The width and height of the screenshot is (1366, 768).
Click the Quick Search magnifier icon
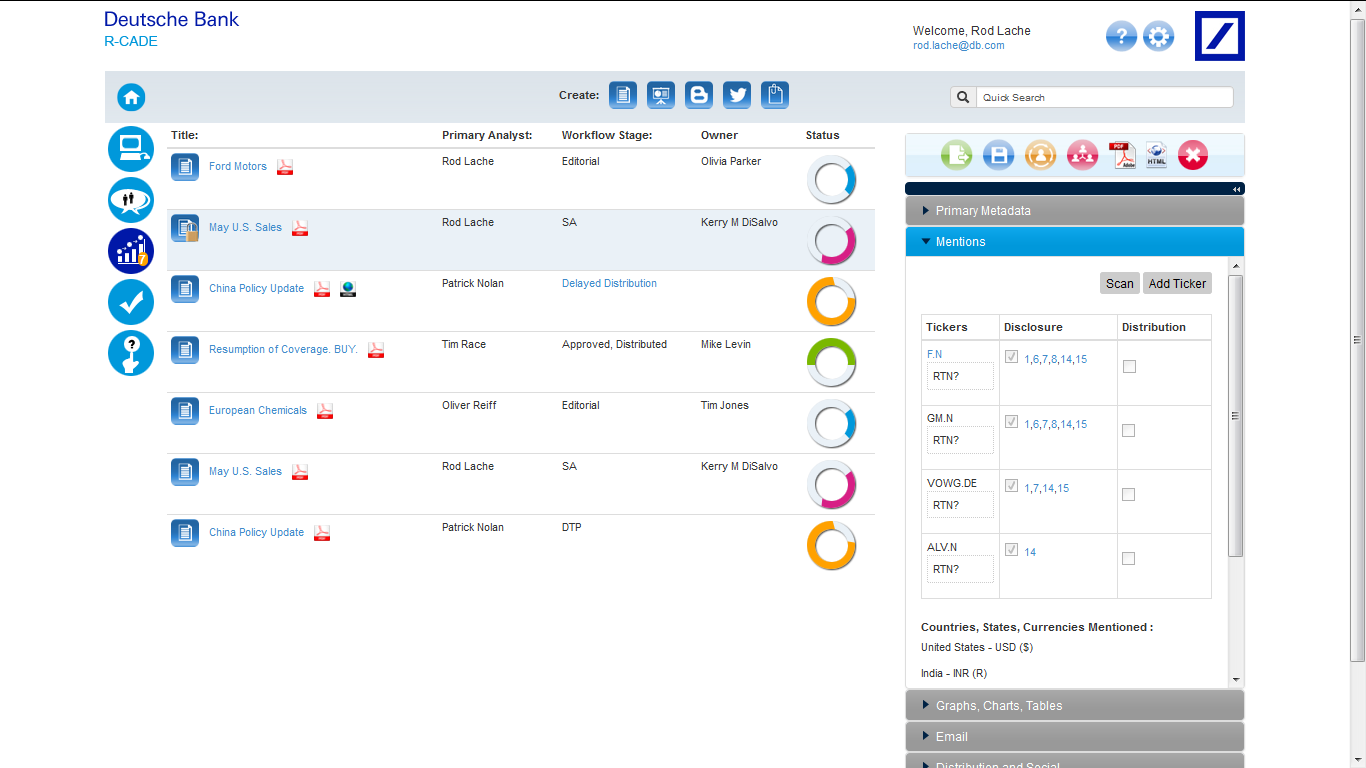click(x=963, y=97)
